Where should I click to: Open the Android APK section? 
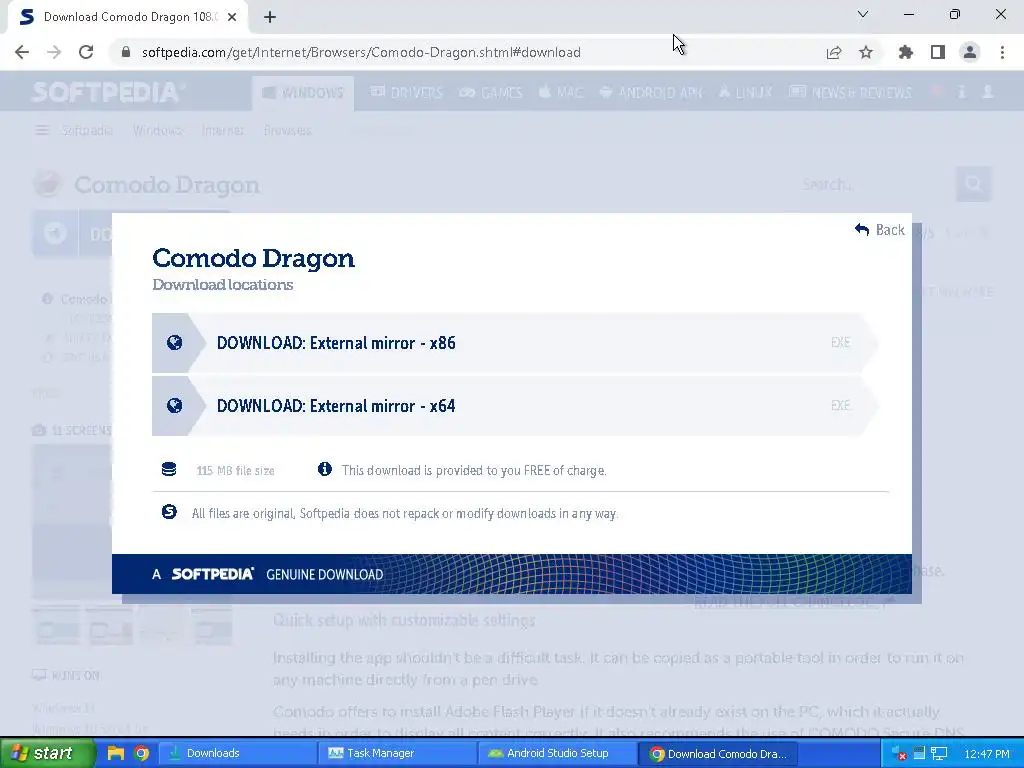point(651,93)
